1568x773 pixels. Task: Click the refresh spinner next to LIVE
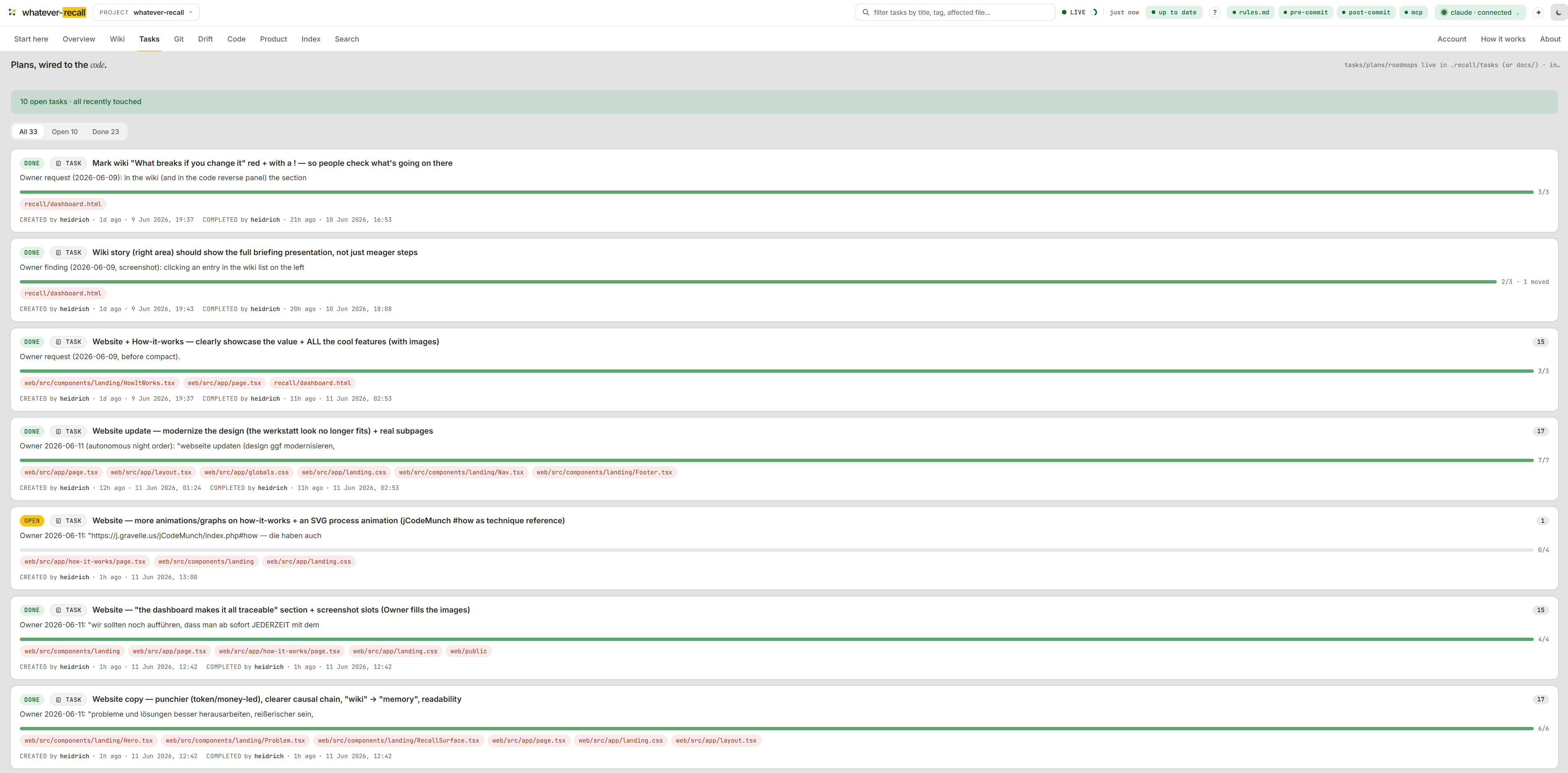coord(1094,12)
